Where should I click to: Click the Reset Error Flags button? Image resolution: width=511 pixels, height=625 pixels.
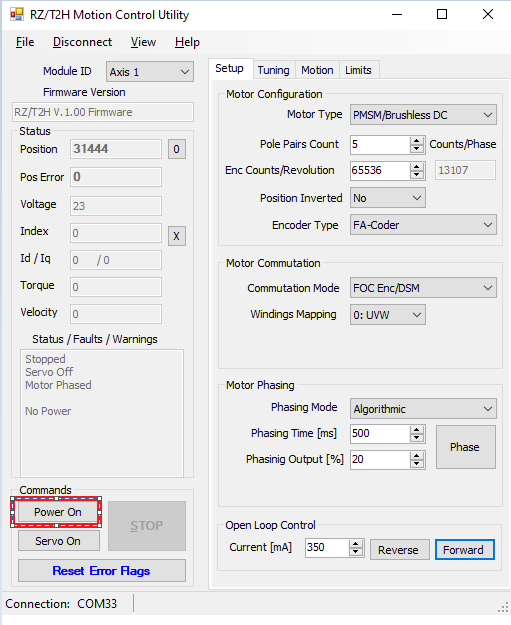[102, 571]
